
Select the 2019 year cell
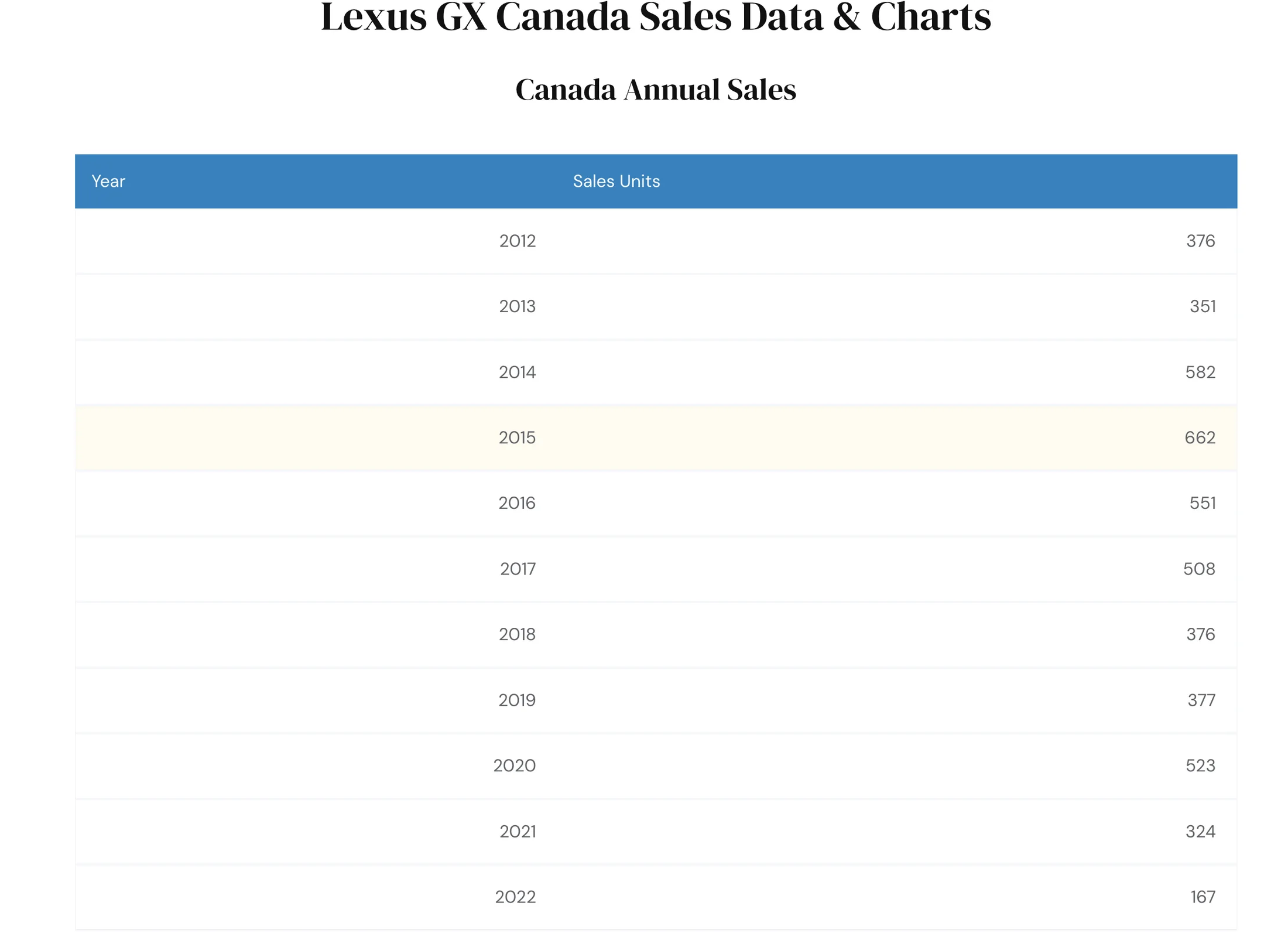517,700
